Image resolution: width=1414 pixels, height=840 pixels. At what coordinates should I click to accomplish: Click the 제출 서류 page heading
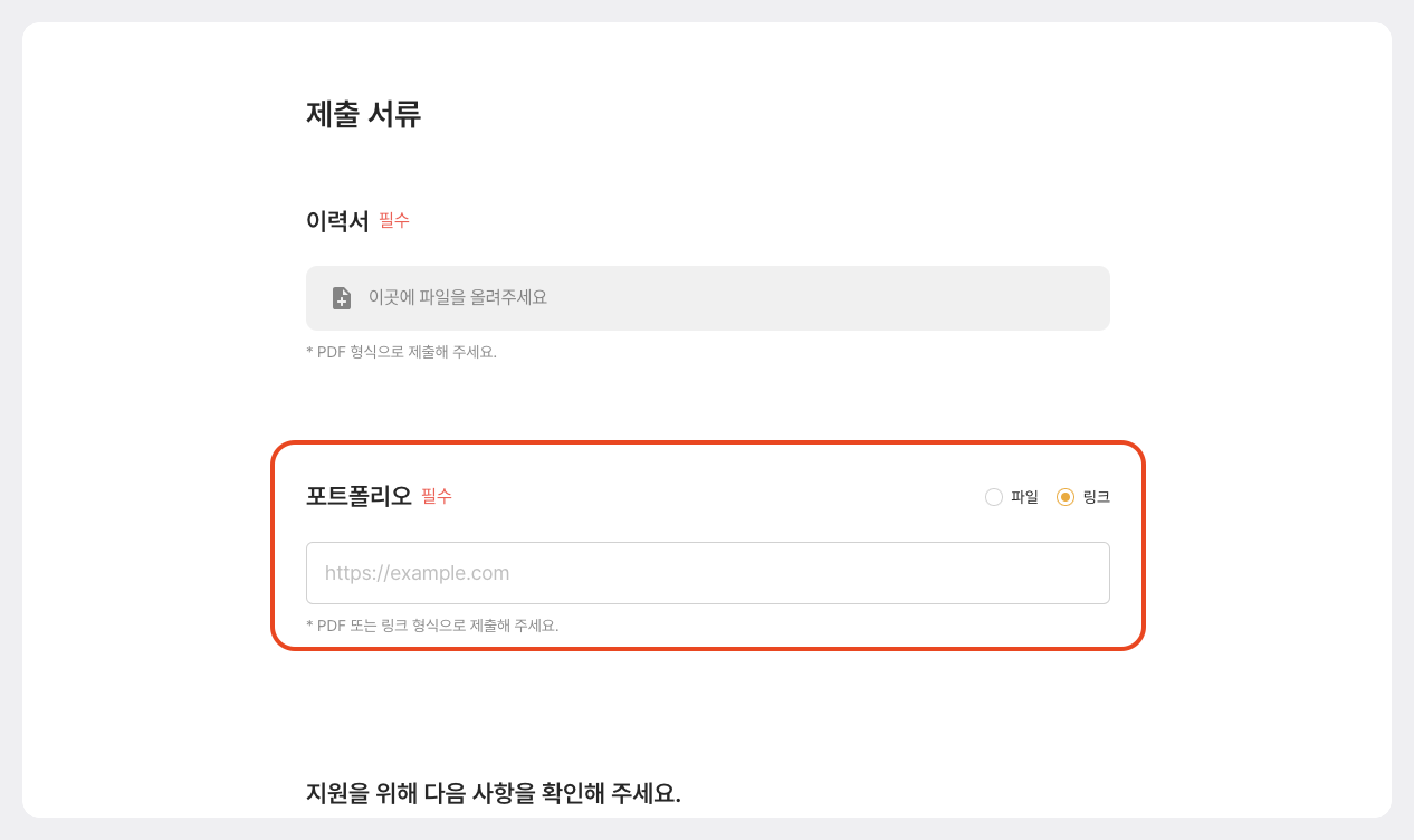point(363,114)
